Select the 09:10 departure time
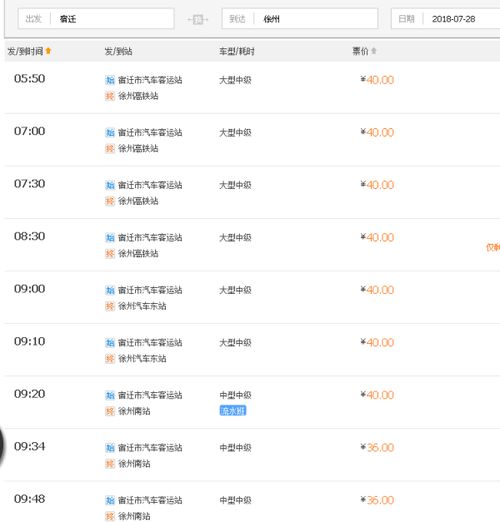This screenshot has width=500, height=522. [x=30, y=341]
